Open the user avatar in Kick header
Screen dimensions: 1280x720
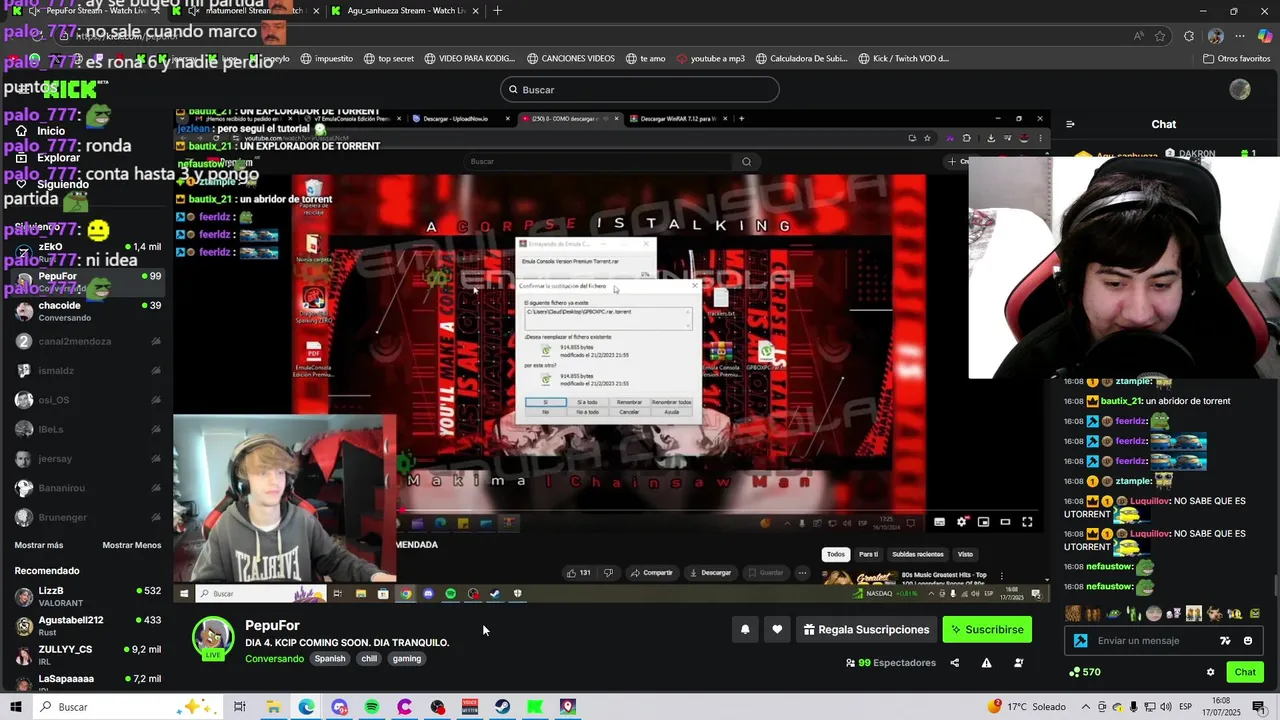1240,89
